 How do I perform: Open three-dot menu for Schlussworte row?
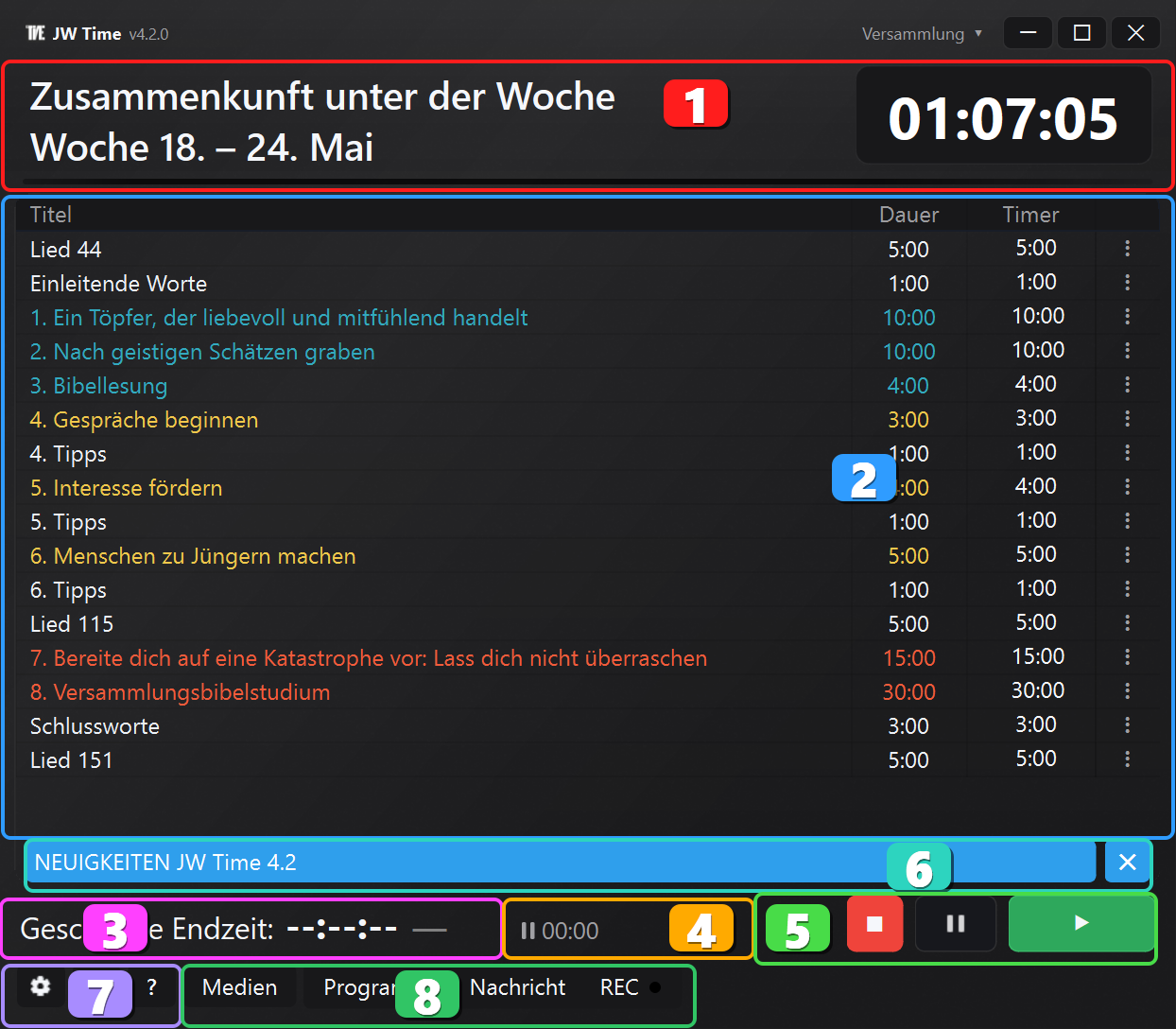point(1127,725)
